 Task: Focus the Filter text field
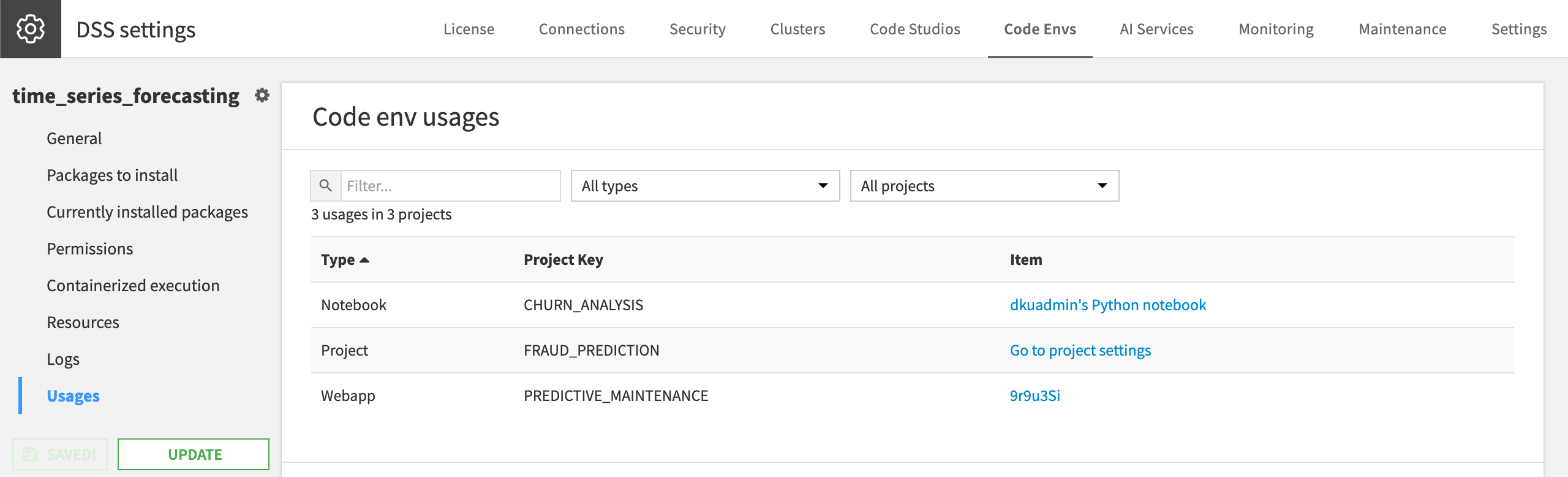(x=450, y=186)
